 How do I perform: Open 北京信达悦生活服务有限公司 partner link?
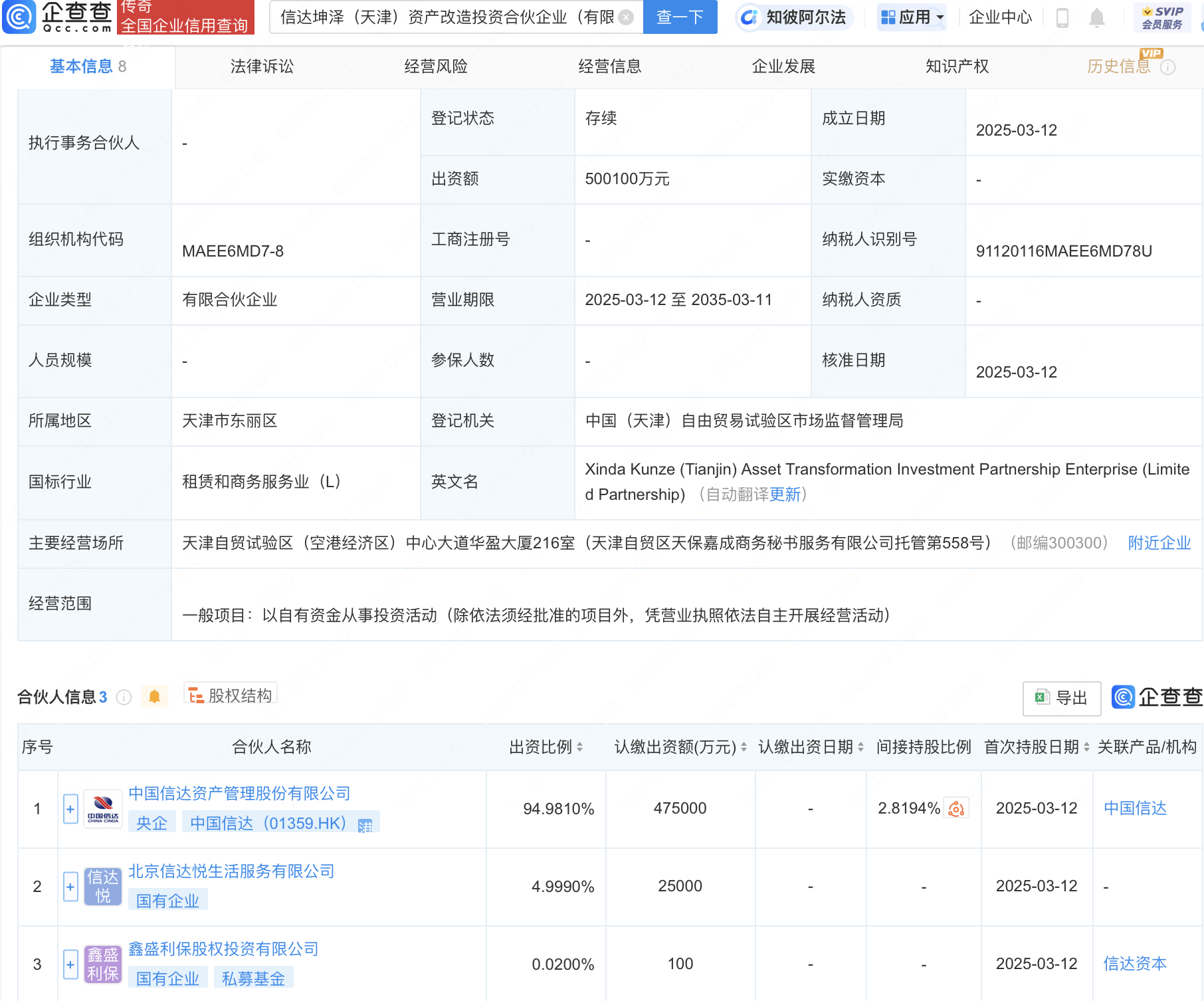click(x=231, y=871)
